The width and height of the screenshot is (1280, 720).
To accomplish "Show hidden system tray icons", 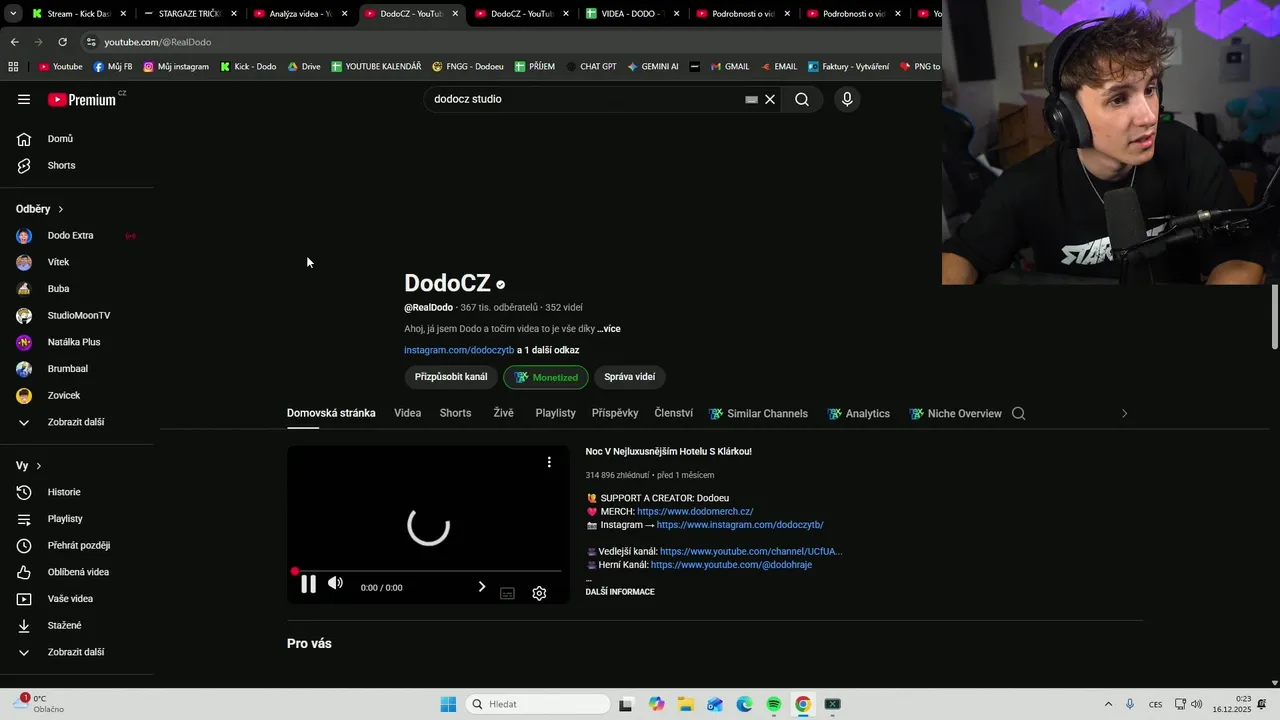I will point(1108,704).
